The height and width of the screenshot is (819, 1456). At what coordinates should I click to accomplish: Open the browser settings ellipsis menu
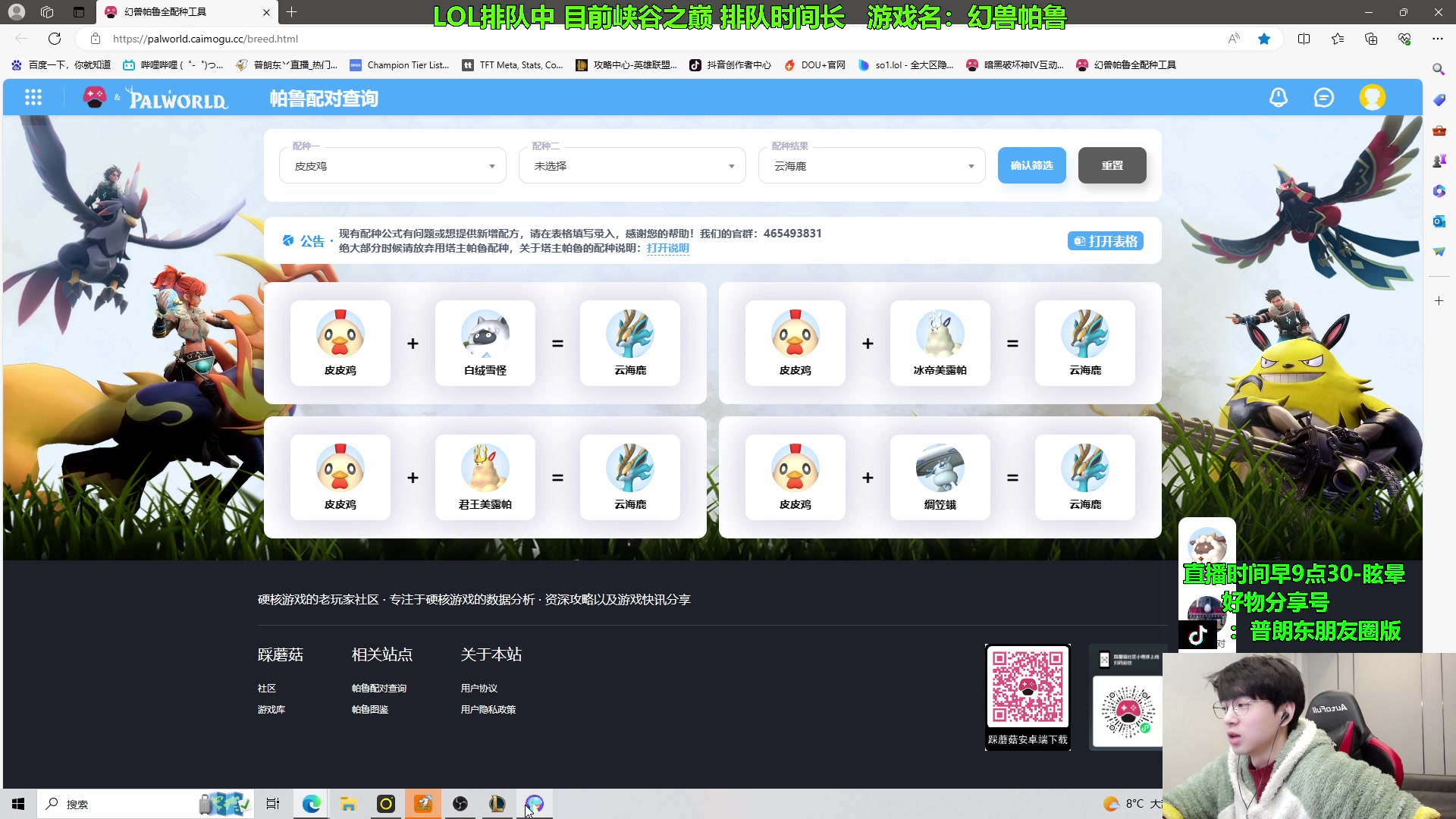pos(1438,39)
